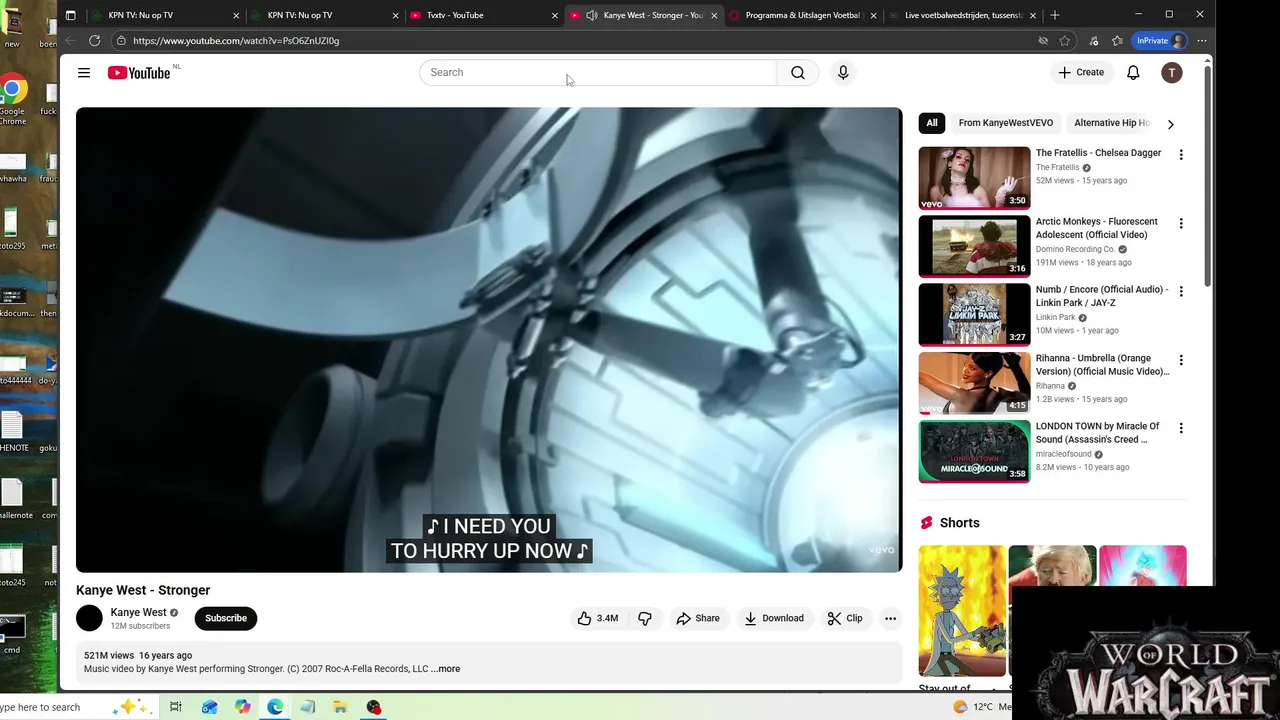Mute the tab via speaker icon
Screen dimensions: 1280x720
coord(591,15)
